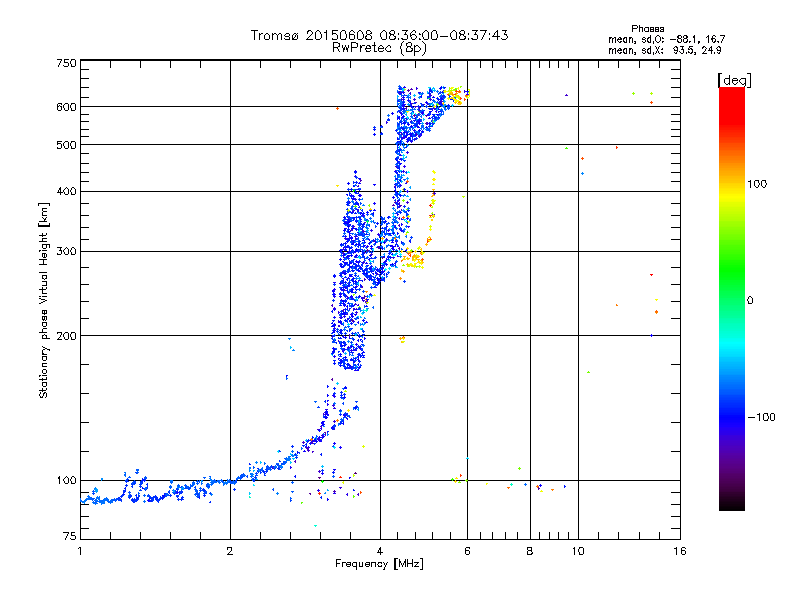800x600 pixels.
Task: Click the y-axis tick label '75'
Action: coord(70,536)
